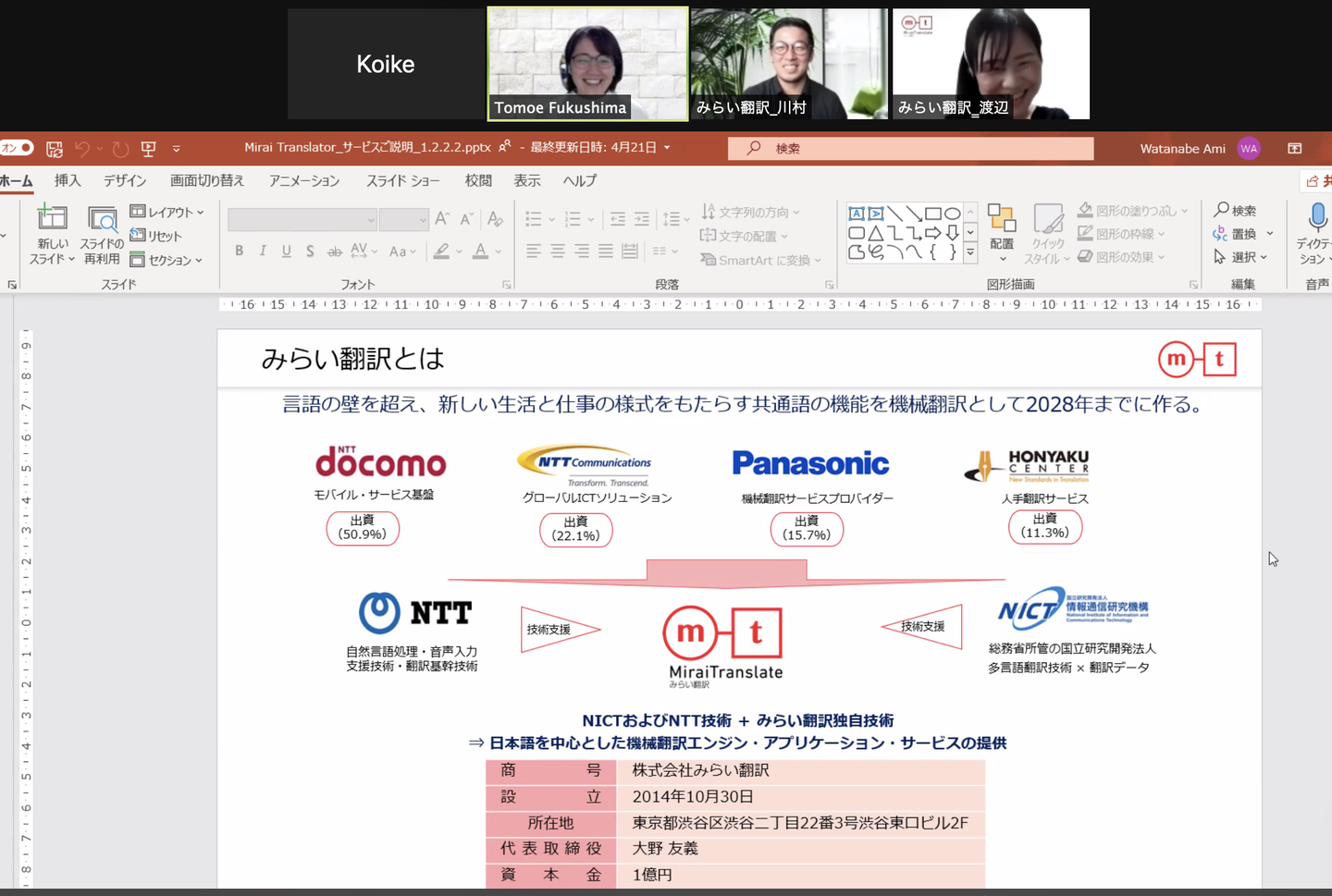Expand the Layout (レイアウト) dropdown
Image resolution: width=1332 pixels, height=896 pixels.
(x=167, y=212)
